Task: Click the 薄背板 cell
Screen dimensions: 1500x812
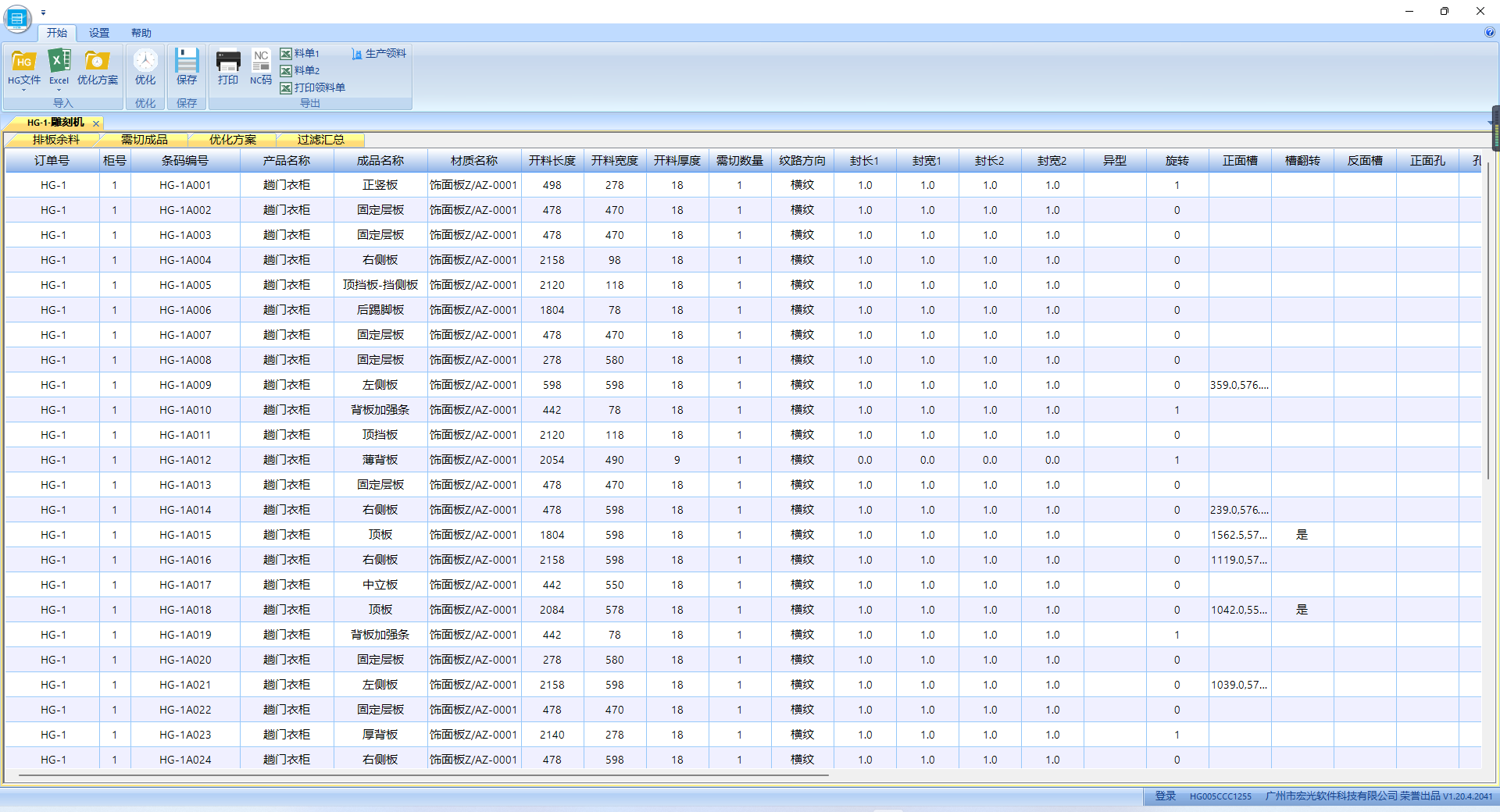Action: tap(380, 460)
